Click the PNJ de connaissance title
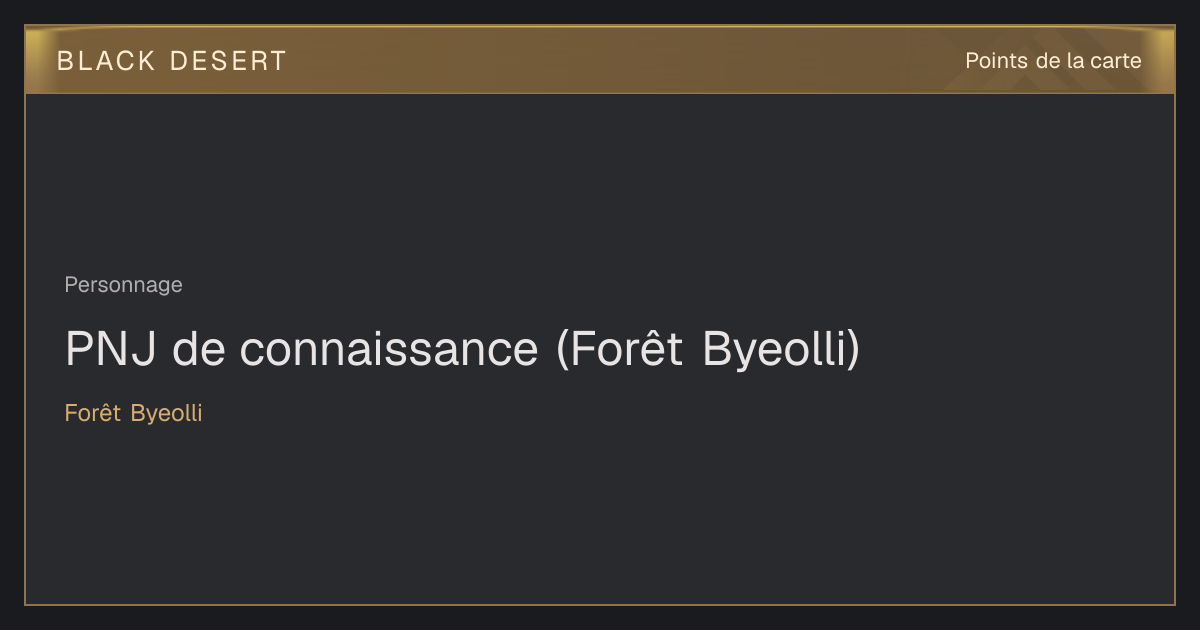This screenshot has width=1200, height=630. click(x=462, y=349)
